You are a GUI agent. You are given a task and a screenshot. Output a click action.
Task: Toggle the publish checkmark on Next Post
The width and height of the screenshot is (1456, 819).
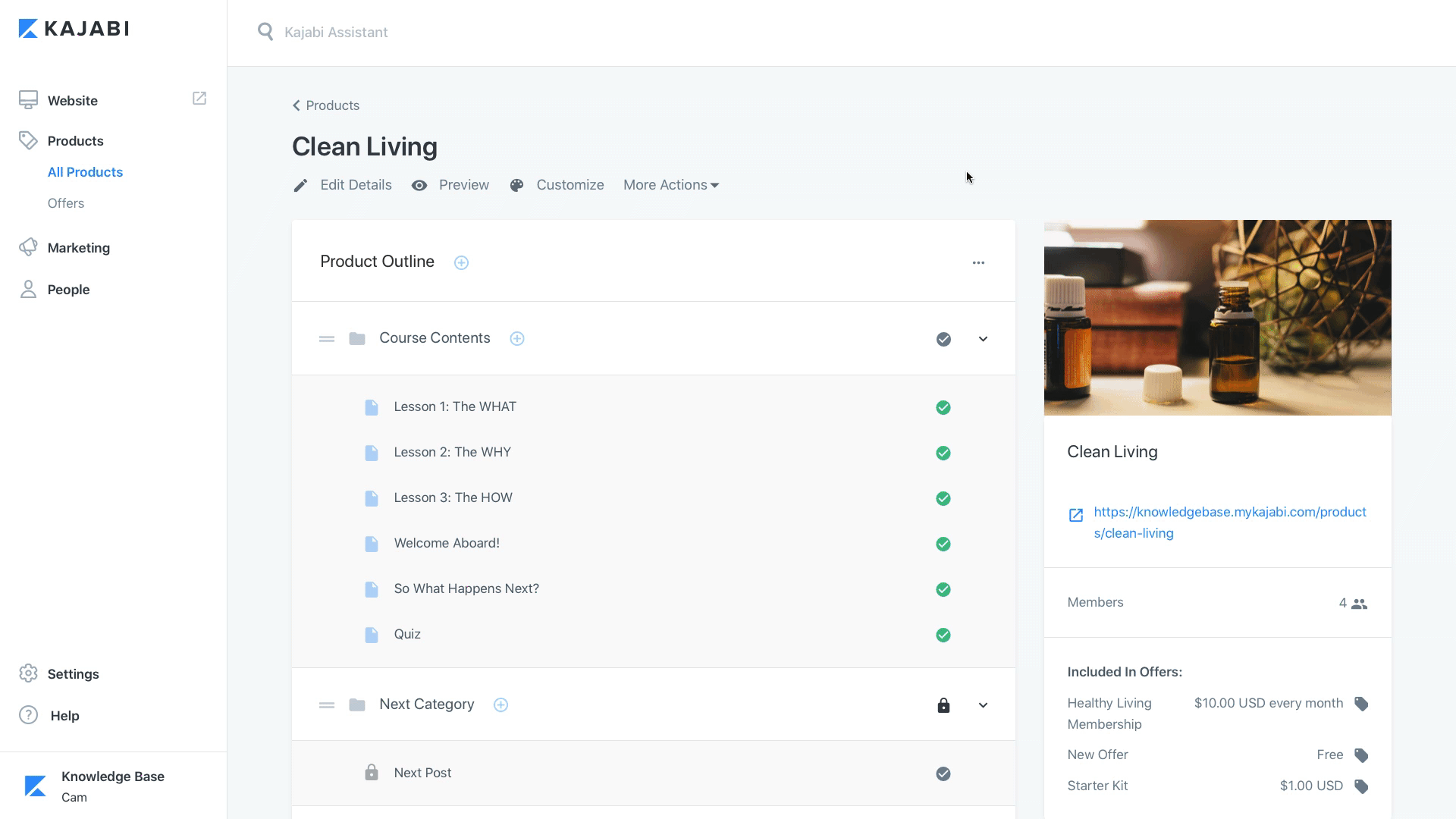pos(943,773)
